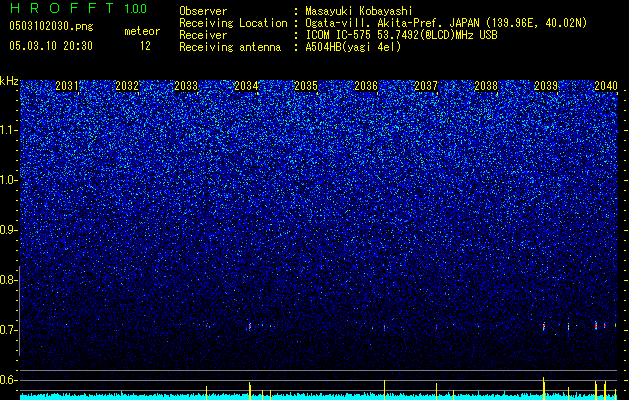Click the 'Receiving antenna' field label
This screenshot has height=400, width=629.
tap(230, 47)
